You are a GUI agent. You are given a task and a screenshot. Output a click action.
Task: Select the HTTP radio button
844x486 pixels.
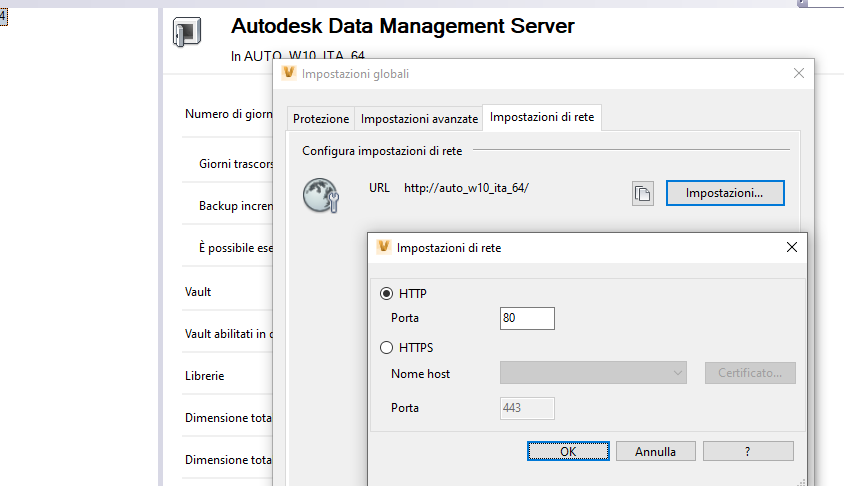coord(387,294)
